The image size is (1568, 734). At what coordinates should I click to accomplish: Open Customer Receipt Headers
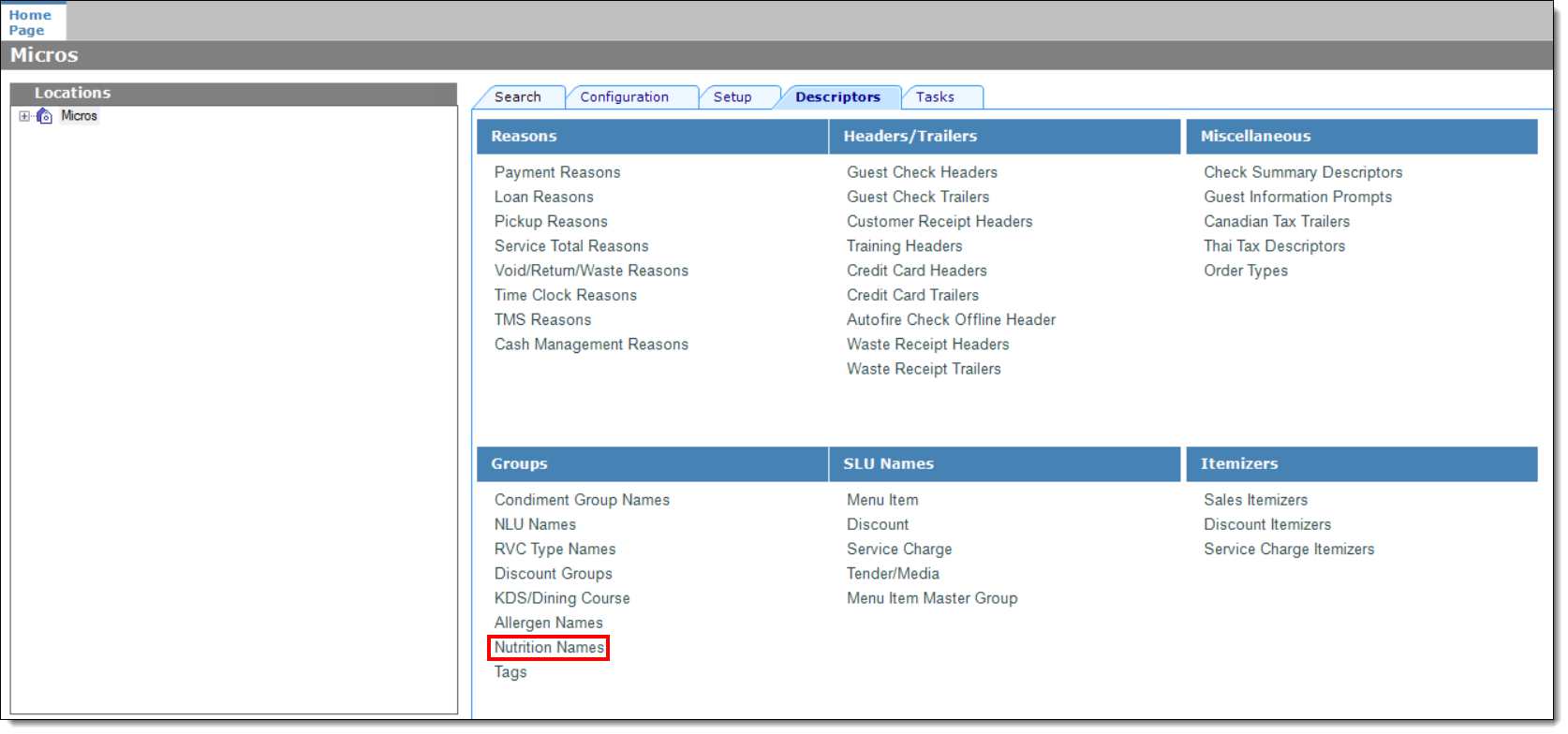[939, 221]
